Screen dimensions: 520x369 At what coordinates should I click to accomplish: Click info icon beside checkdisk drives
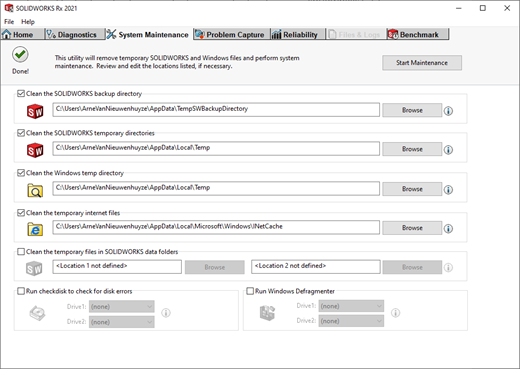coord(166,313)
